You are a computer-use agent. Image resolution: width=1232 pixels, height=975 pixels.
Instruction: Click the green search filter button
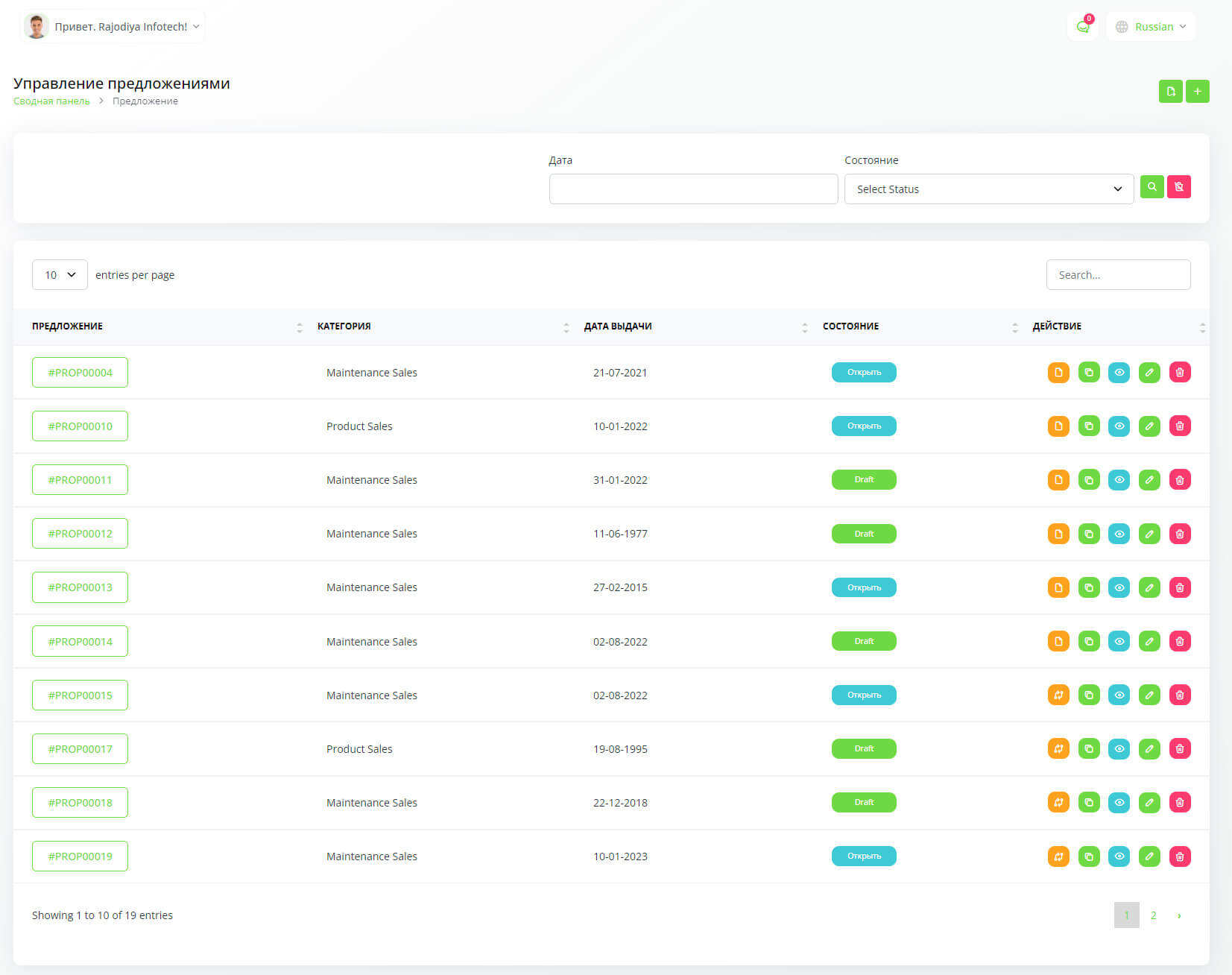[1152, 187]
